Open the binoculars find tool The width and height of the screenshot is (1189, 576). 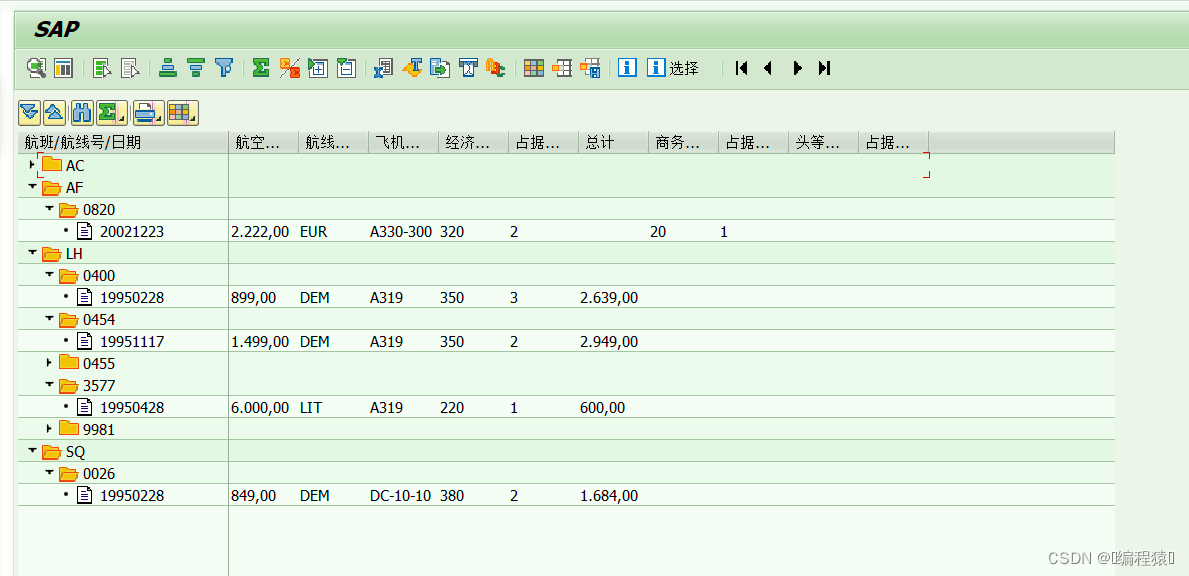(81, 113)
